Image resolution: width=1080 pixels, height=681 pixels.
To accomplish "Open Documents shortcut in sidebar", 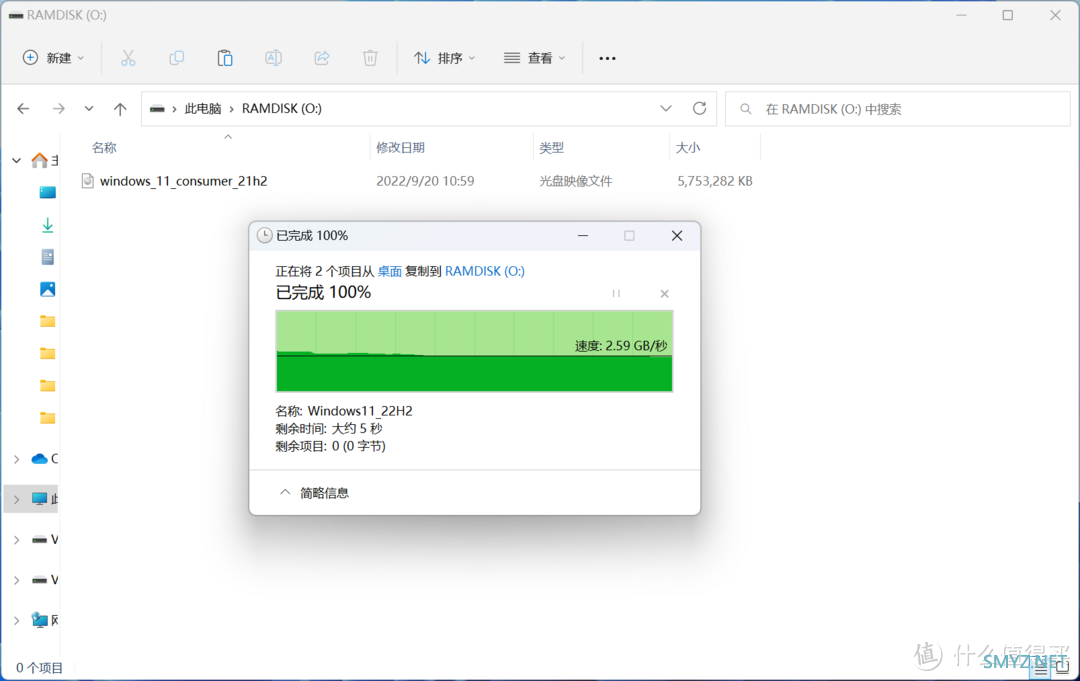I will point(48,257).
